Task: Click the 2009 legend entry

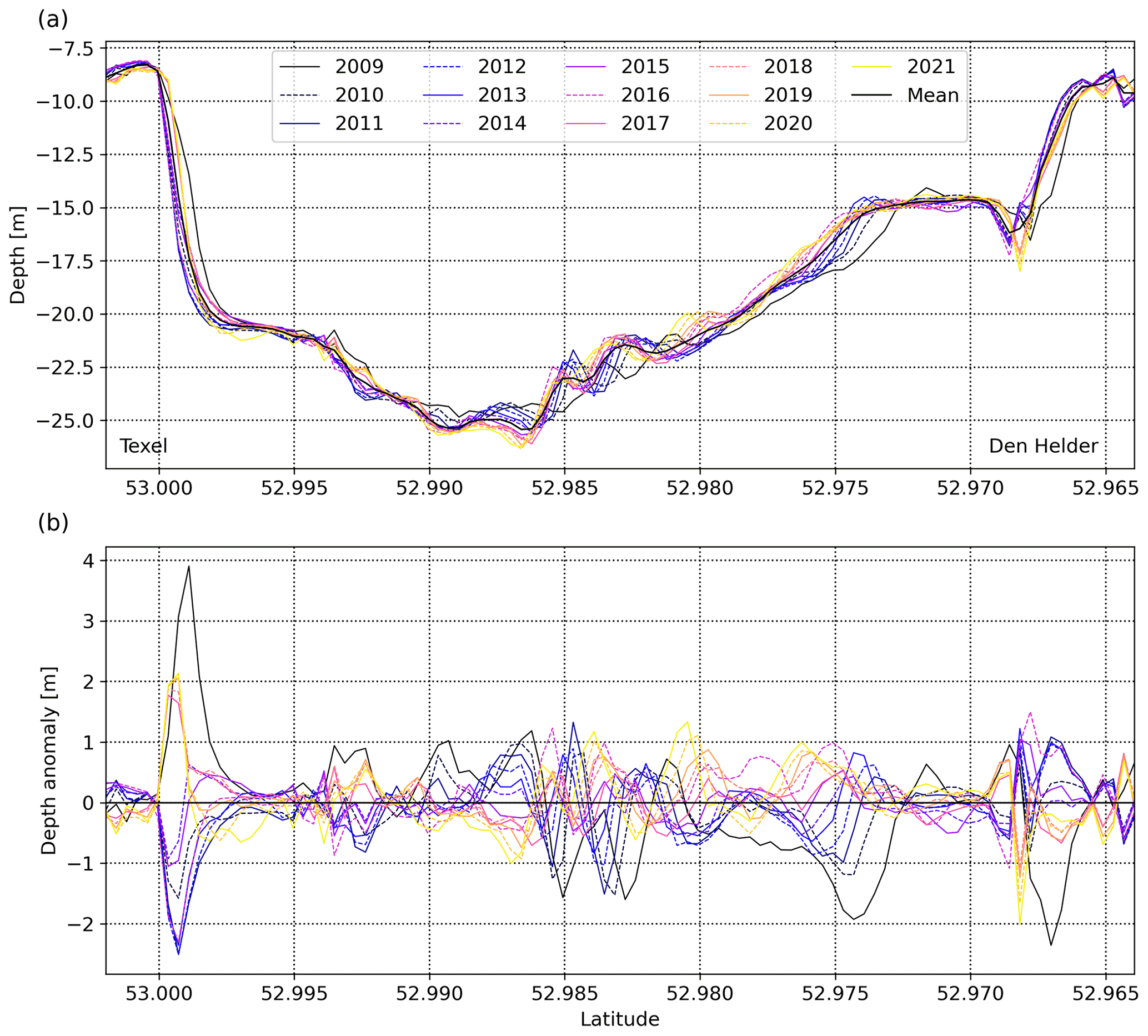Action: click(359, 67)
